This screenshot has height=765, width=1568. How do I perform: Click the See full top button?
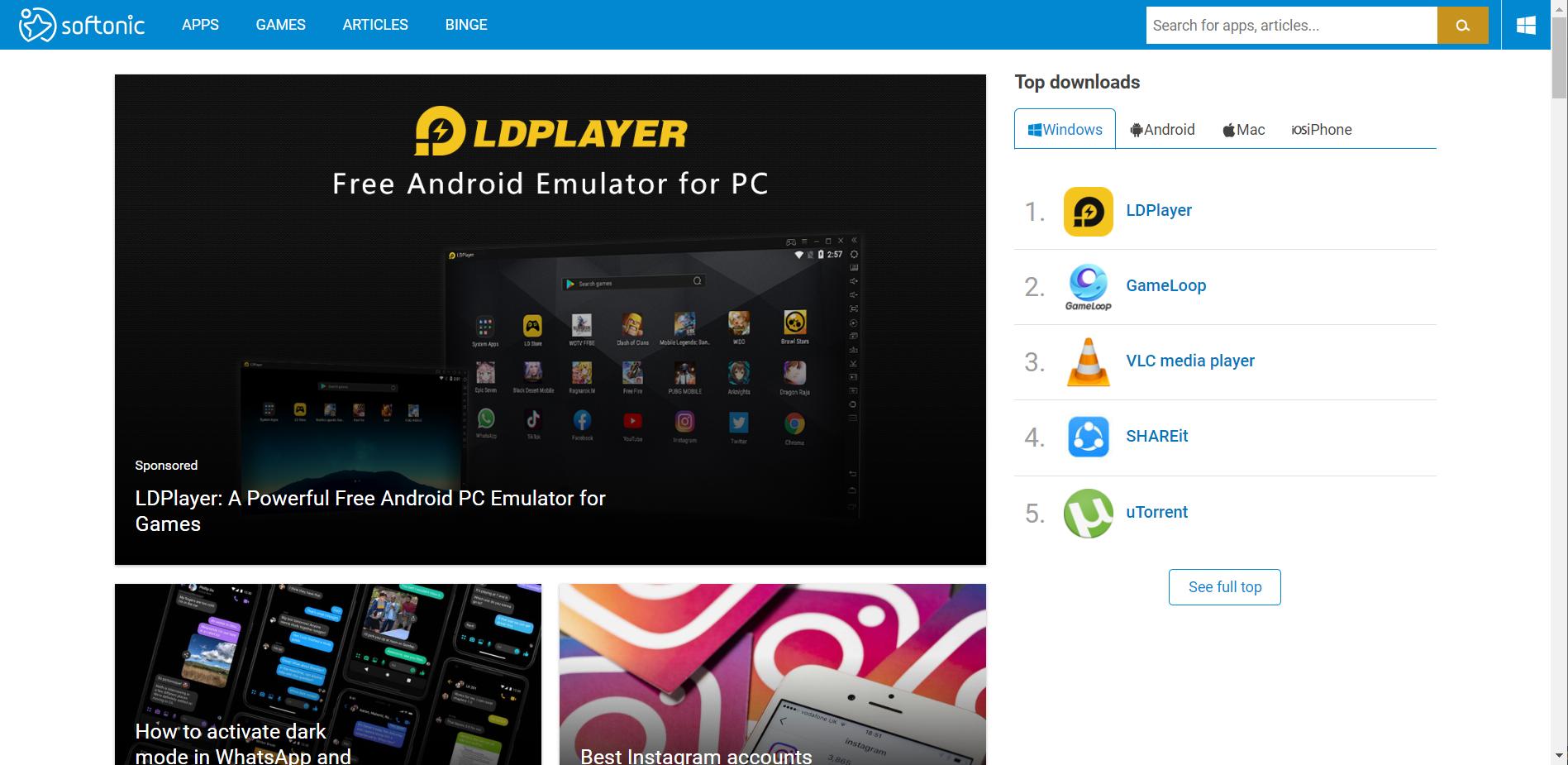coord(1224,587)
